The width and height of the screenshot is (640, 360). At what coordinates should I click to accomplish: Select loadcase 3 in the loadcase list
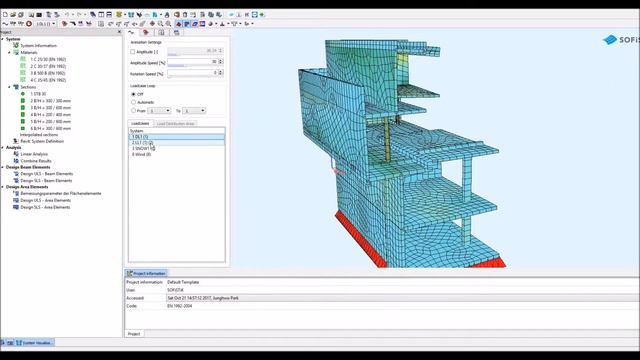(177, 149)
